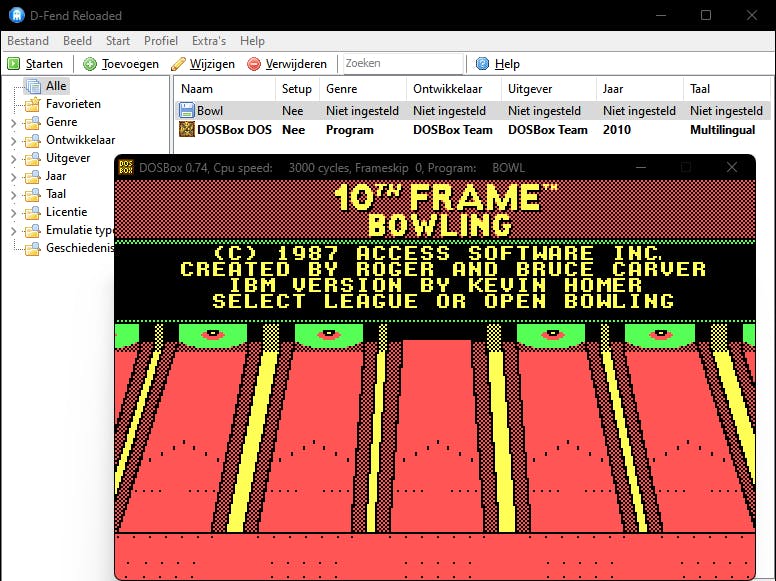776x581 pixels.
Task: Select the Alle tree item
Action: point(56,86)
